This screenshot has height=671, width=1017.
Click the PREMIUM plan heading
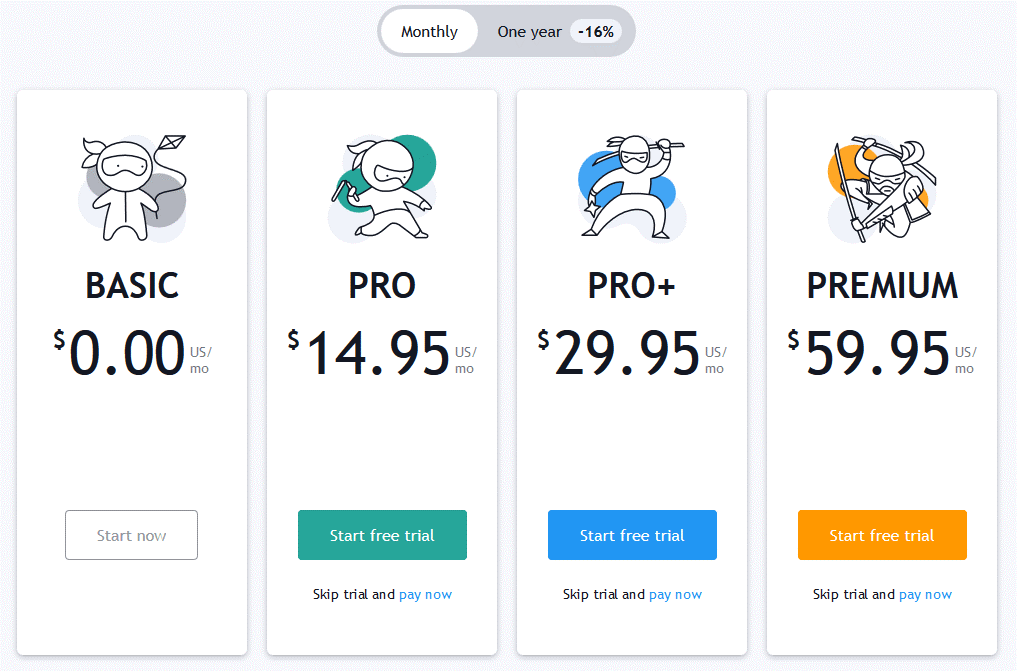pos(882,286)
